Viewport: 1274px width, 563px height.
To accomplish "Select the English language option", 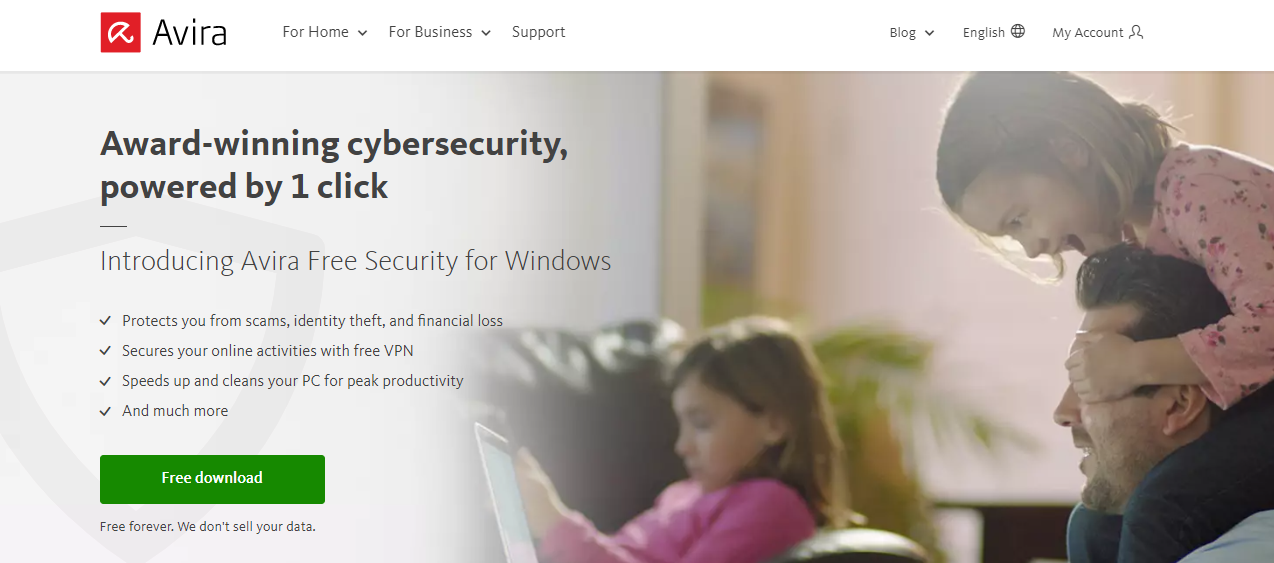I will click(x=984, y=33).
